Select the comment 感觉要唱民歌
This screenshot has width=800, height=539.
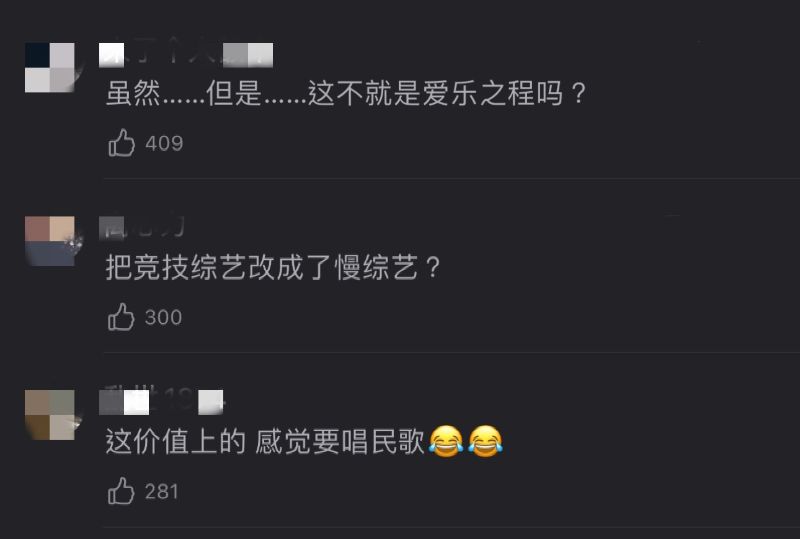(x=339, y=442)
